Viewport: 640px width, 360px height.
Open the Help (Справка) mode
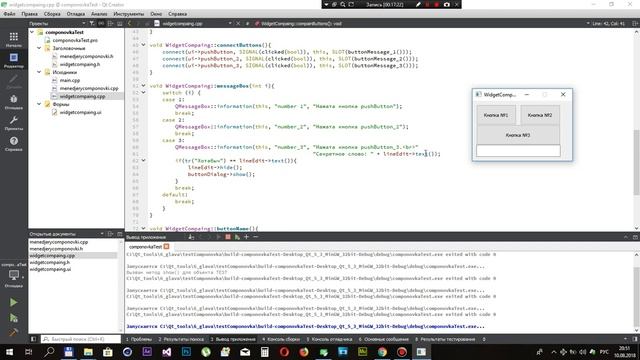(13, 143)
